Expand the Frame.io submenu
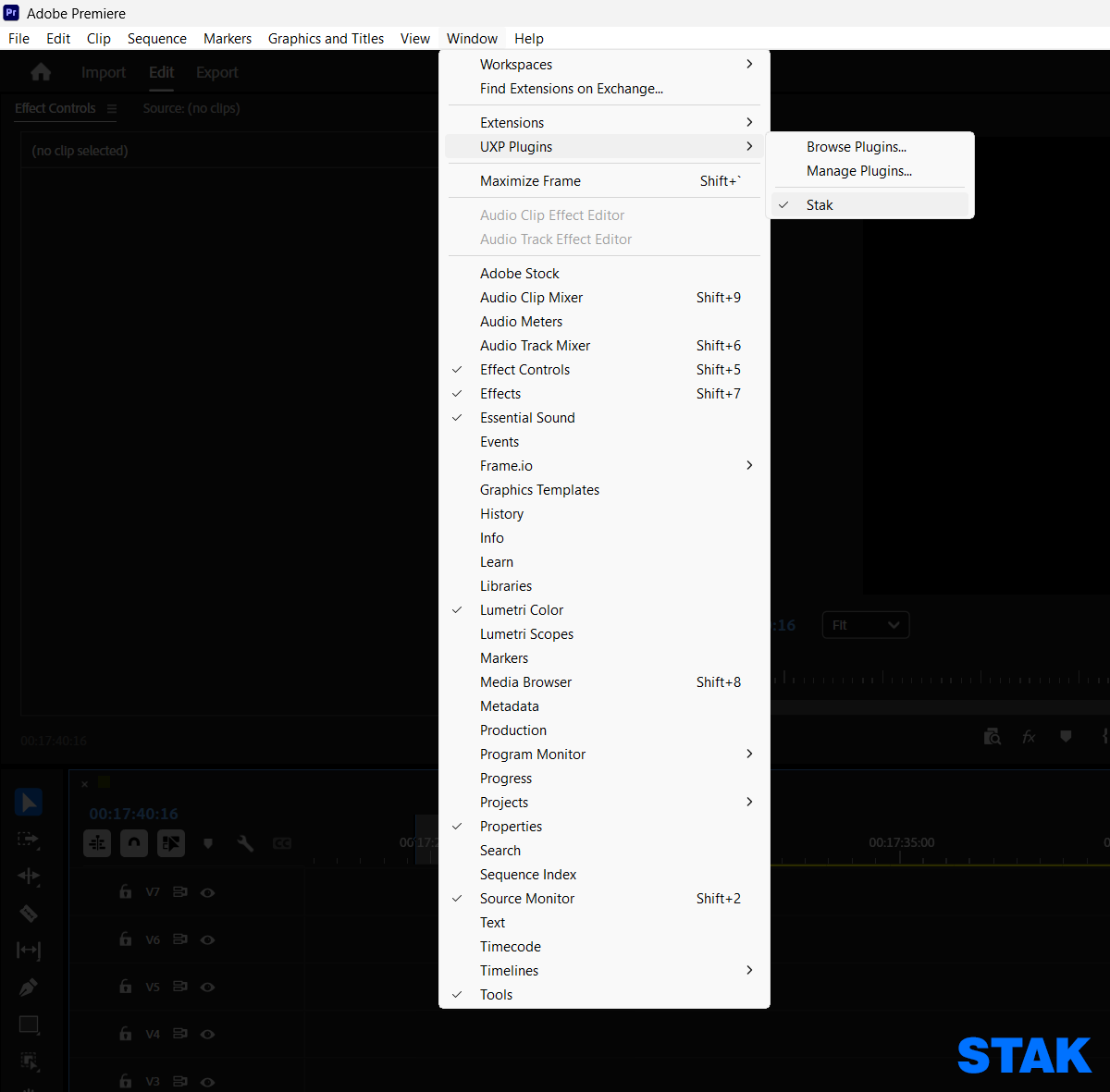The height and width of the screenshot is (1092, 1110). 604,466
